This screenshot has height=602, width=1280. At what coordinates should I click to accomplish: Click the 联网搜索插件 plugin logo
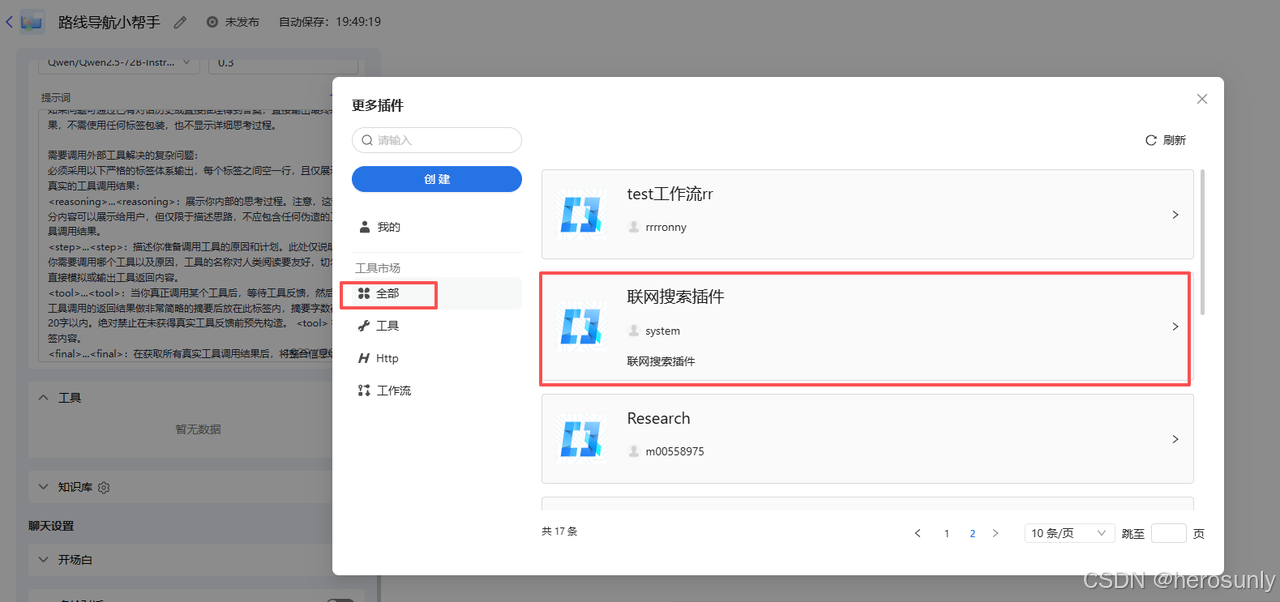click(x=581, y=325)
